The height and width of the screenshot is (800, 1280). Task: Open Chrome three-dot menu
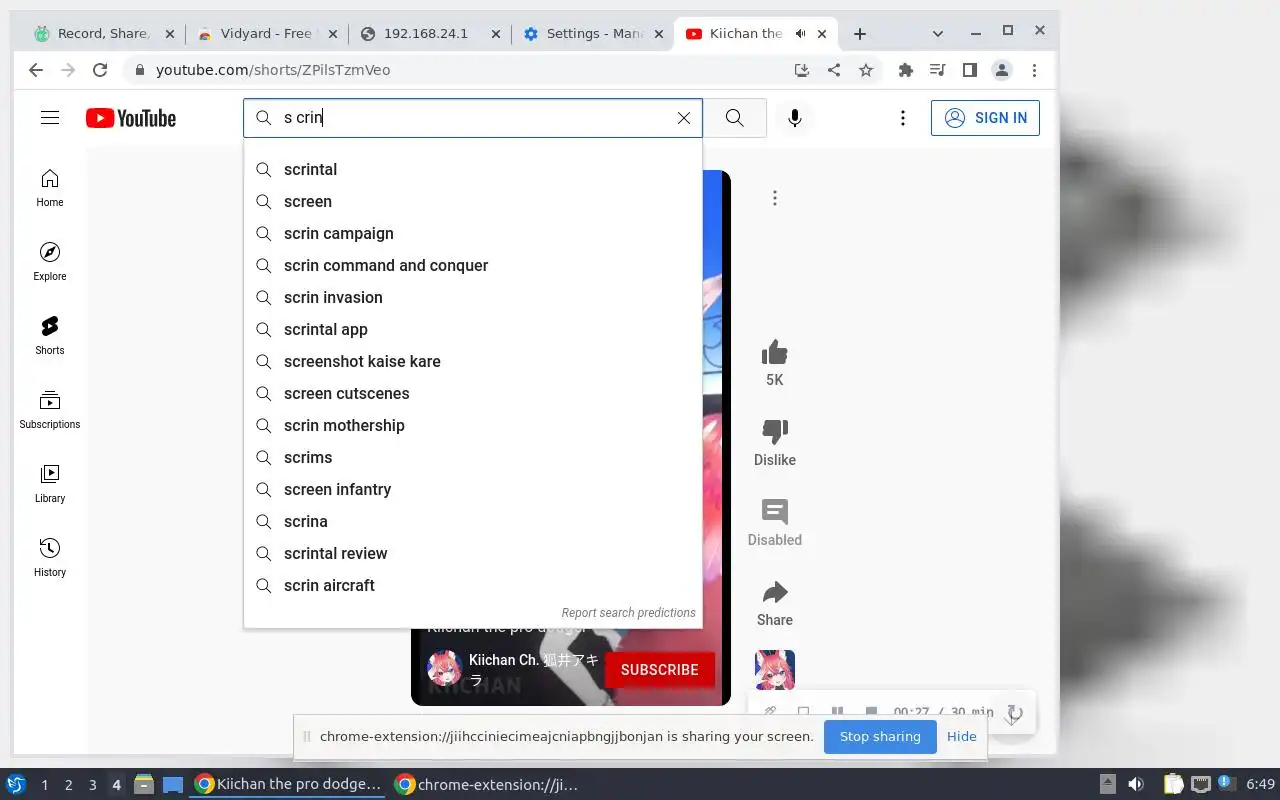[x=1034, y=70]
